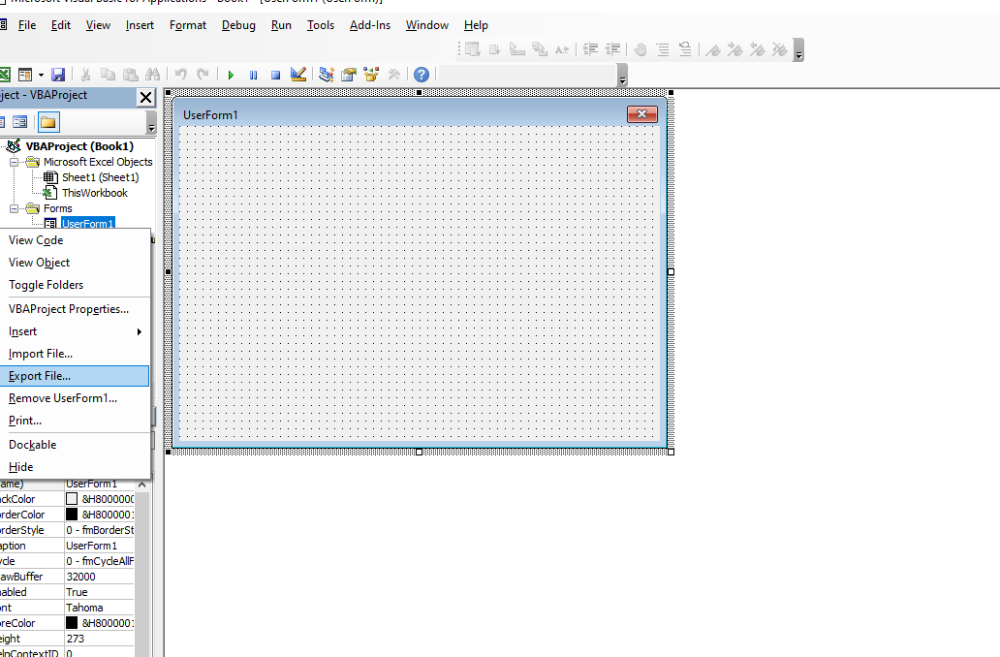Click the Toolbox hammer-and-wrench icon
This screenshot has height=657, width=1000.
[393, 75]
